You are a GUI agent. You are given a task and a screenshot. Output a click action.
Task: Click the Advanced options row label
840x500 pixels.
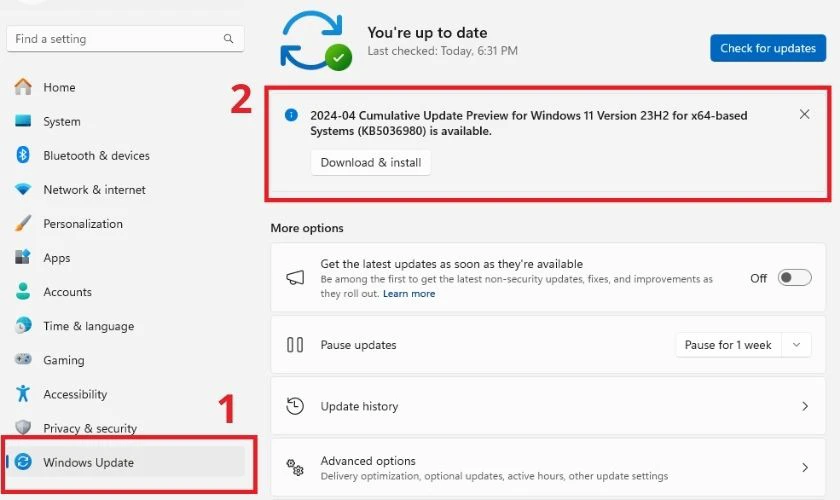coord(368,461)
